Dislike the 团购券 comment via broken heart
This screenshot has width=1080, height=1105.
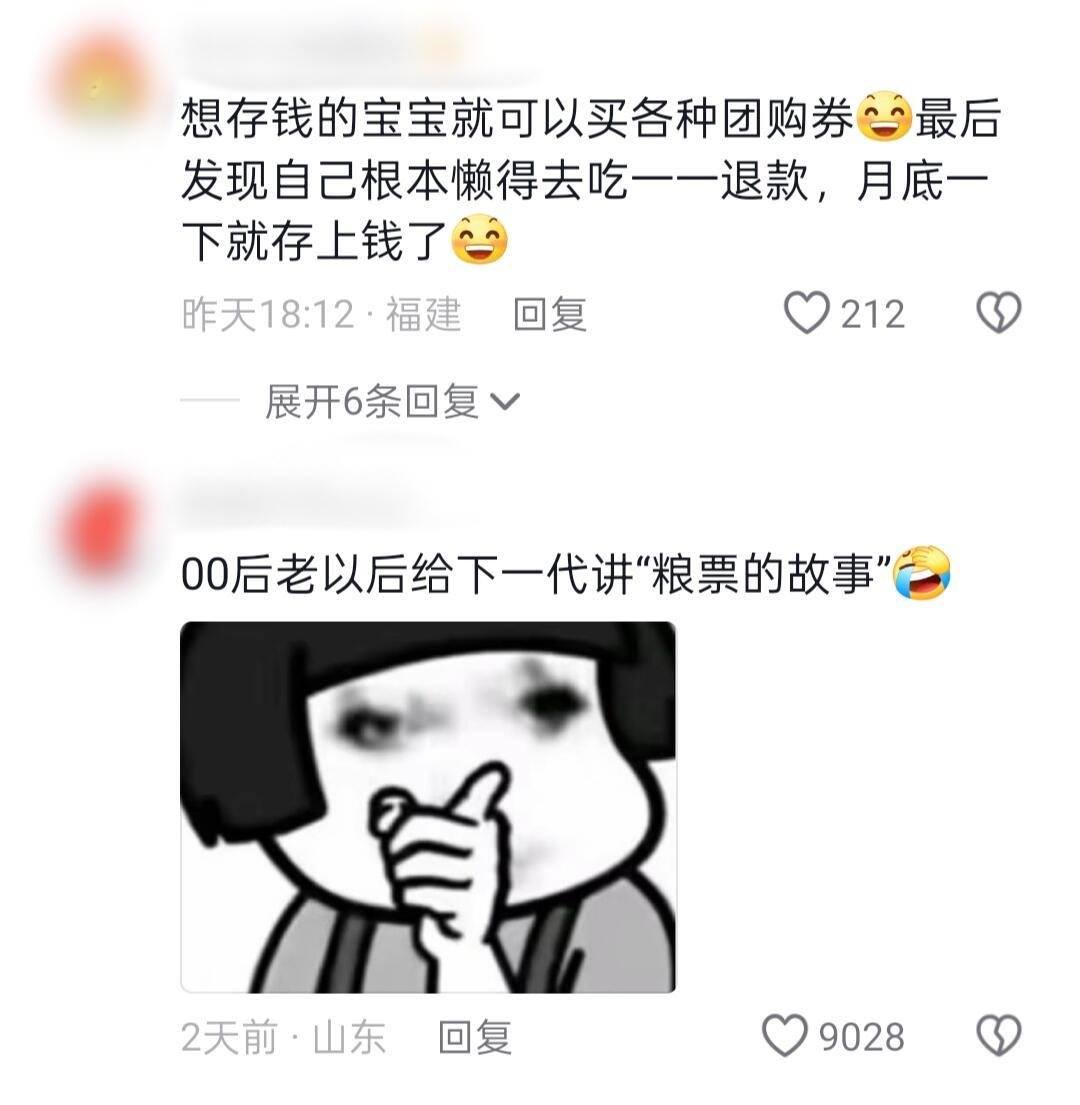[999, 313]
